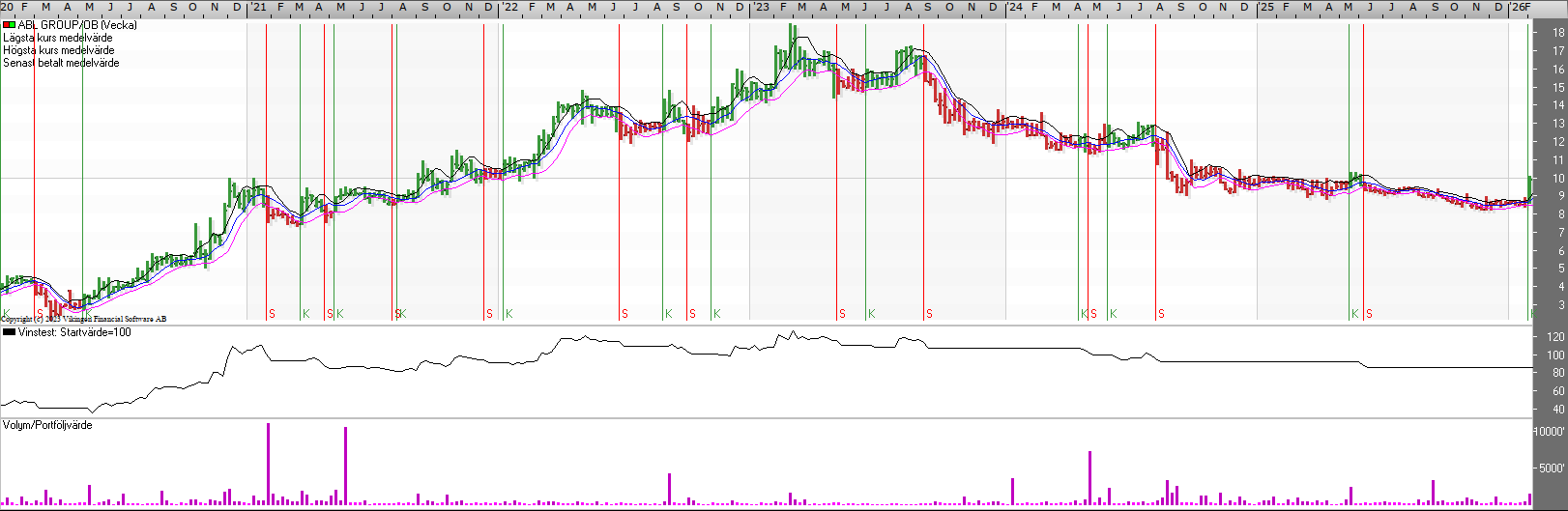The image size is (1568, 511).
Task: Click first green K buy marker after '22
Action: pyautogui.click(x=509, y=314)
